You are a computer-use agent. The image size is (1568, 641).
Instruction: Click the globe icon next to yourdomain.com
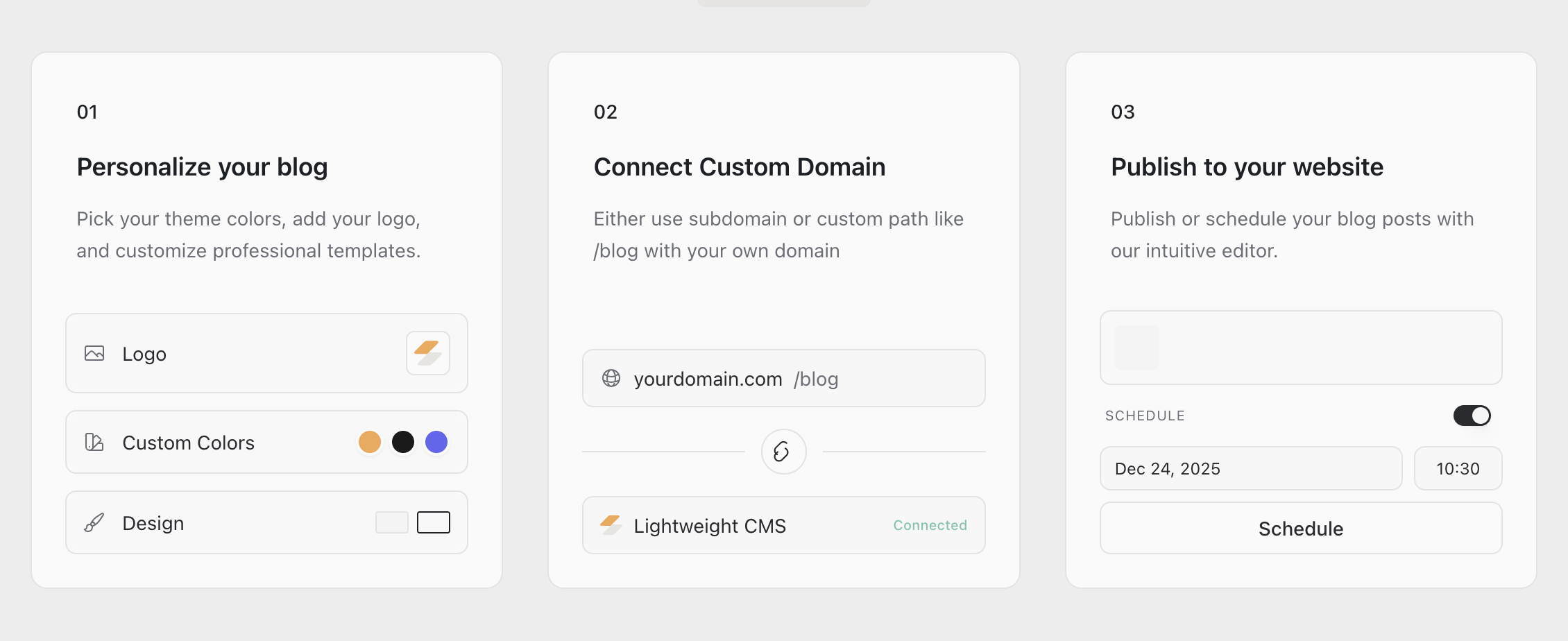tap(611, 379)
